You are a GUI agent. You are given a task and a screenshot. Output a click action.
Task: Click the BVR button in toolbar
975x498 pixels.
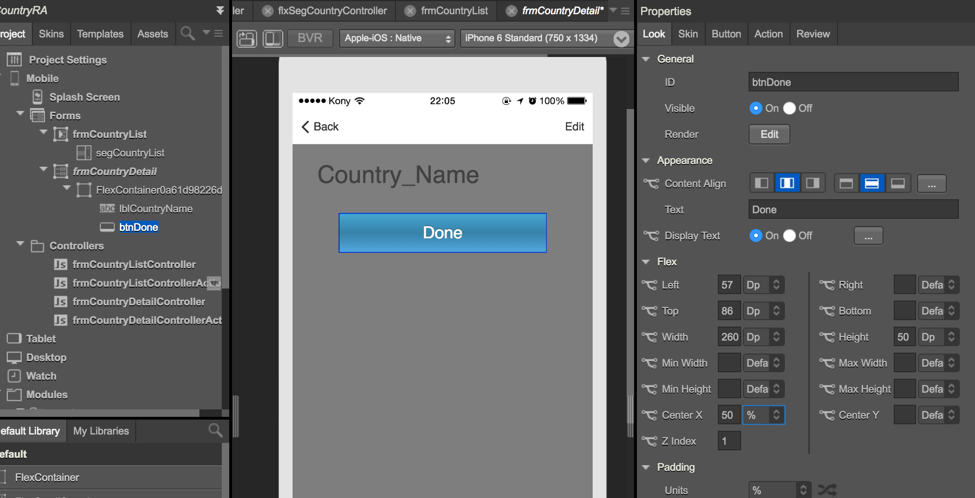[310, 39]
